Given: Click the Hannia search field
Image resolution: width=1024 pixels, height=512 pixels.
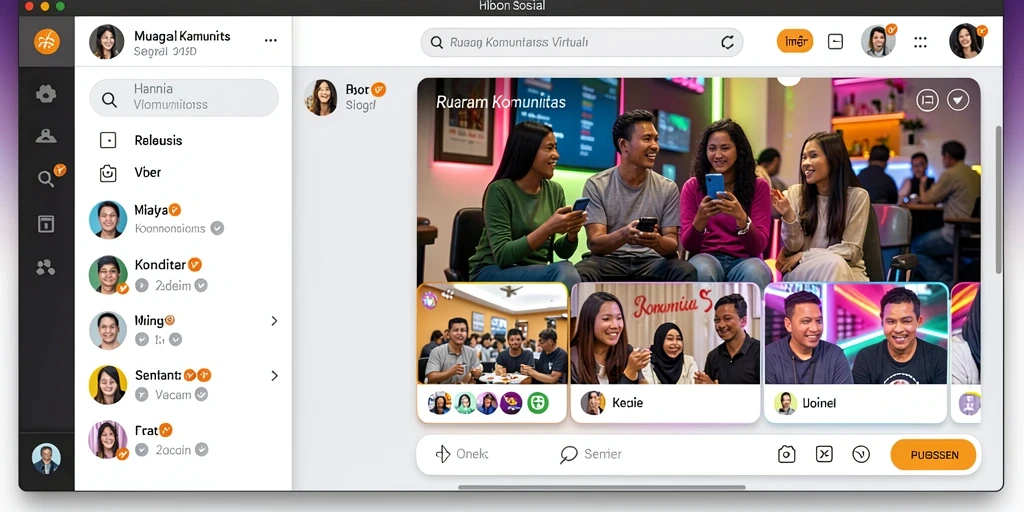Looking at the screenshot, I should [184, 97].
